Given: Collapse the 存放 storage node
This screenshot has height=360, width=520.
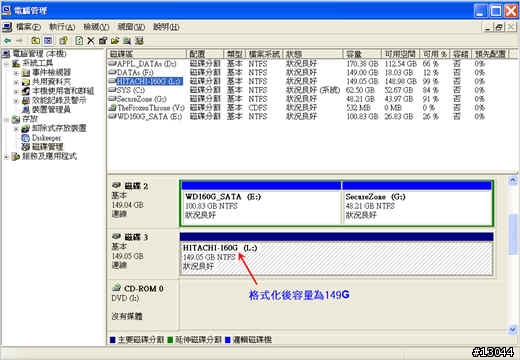Looking at the screenshot, I should [x=6, y=119].
